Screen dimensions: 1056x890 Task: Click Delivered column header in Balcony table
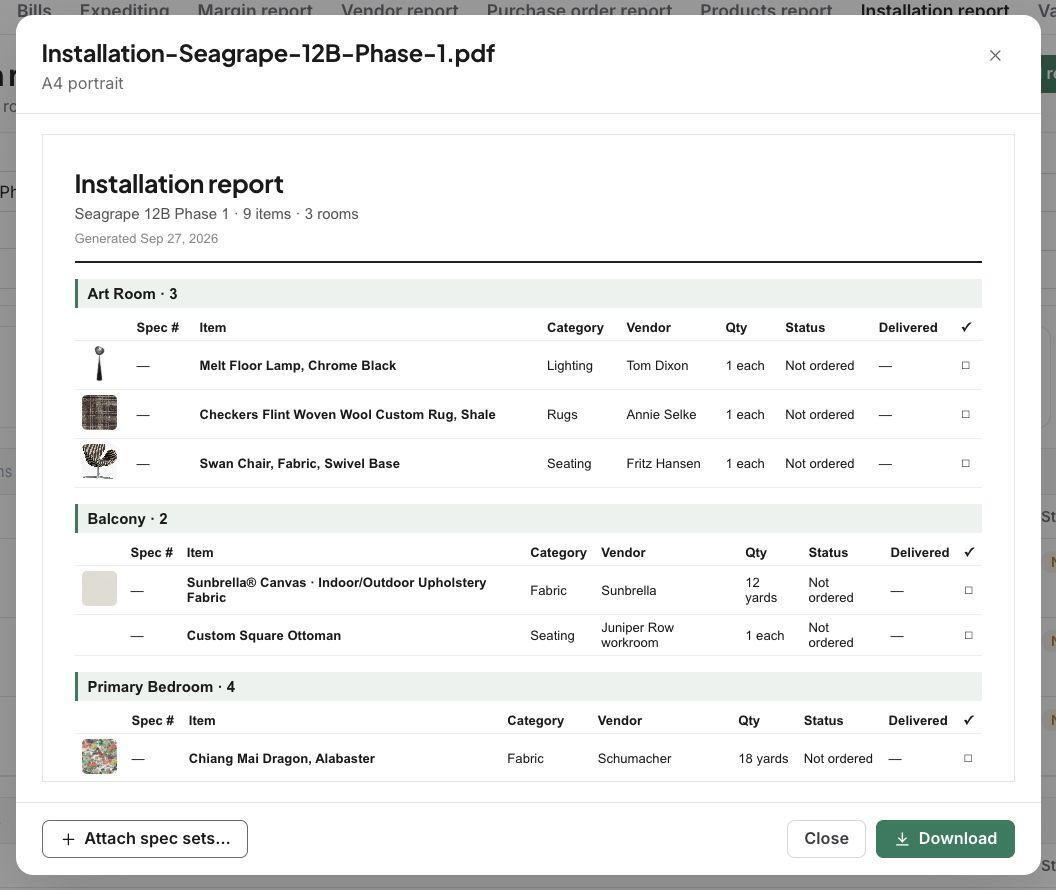[x=919, y=553]
